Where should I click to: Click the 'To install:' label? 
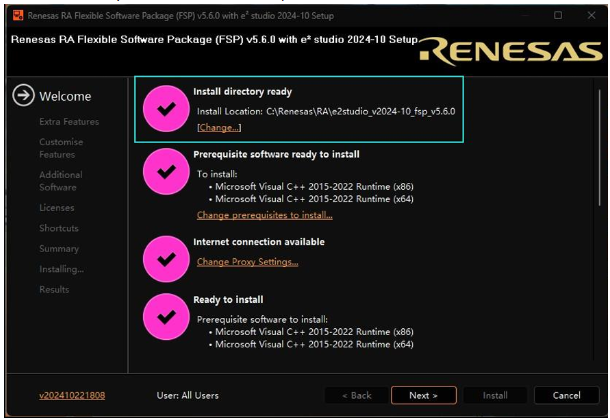(x=217, y=174)
